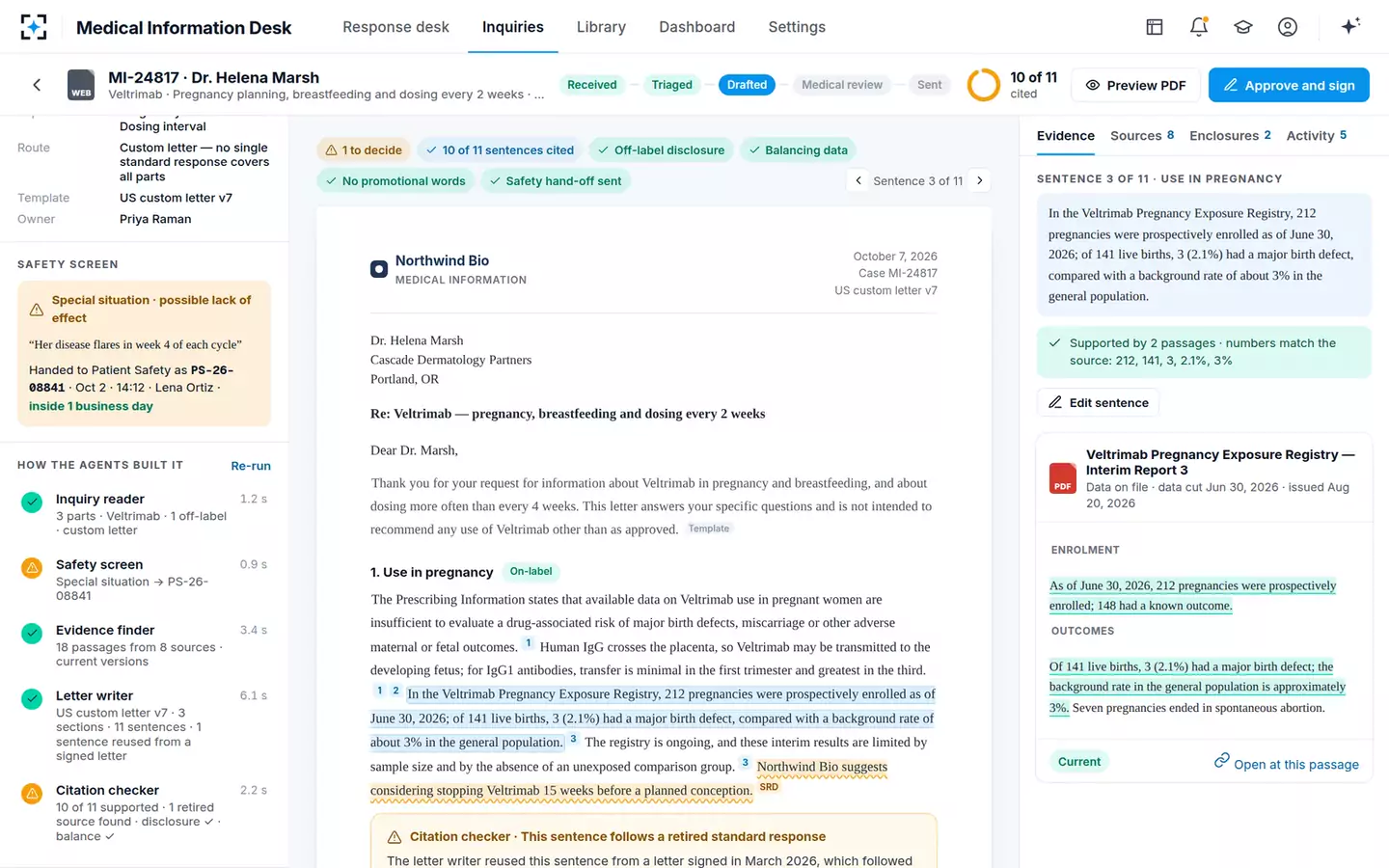
Task: Open the layout panel icon
Action: (x=1155, y=27)
